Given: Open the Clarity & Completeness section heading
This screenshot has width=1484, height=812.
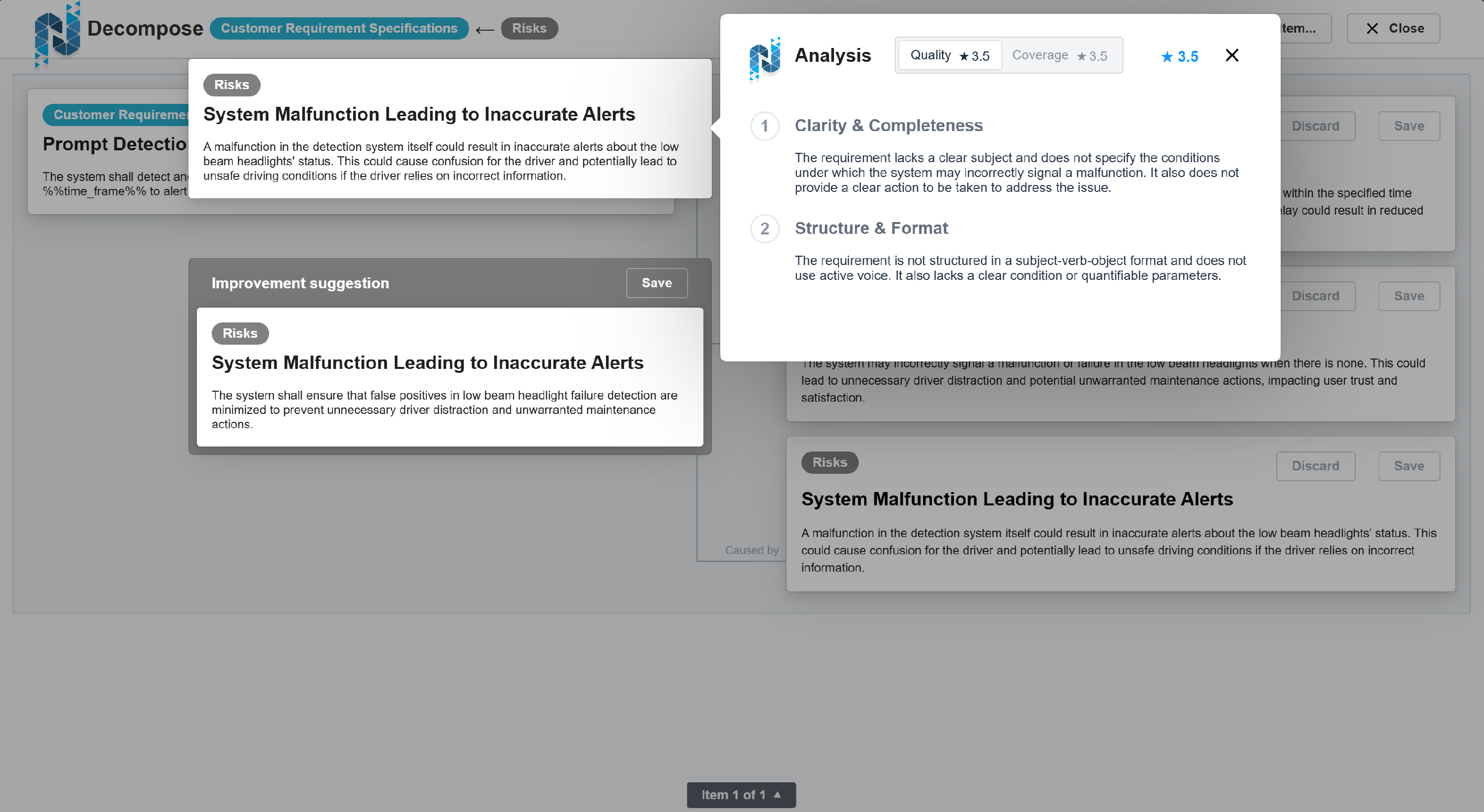Looking at the screenshot, I should pyautogui.click(x=888, y=126).
